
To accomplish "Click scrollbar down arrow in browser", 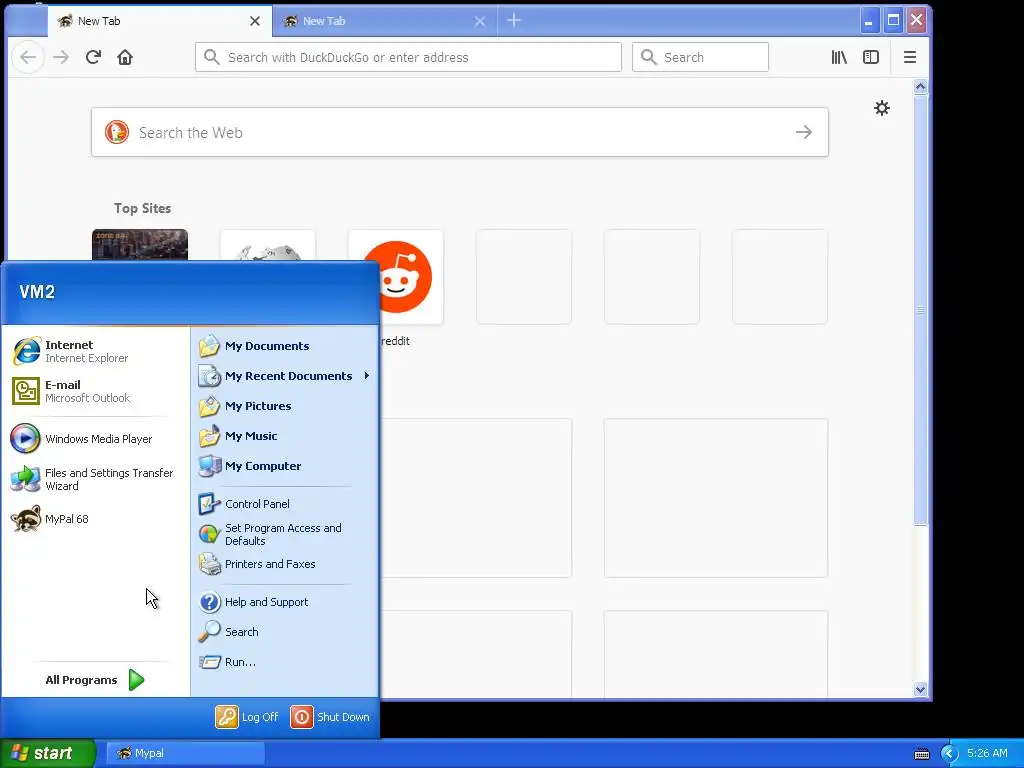I will coord(920,690).
